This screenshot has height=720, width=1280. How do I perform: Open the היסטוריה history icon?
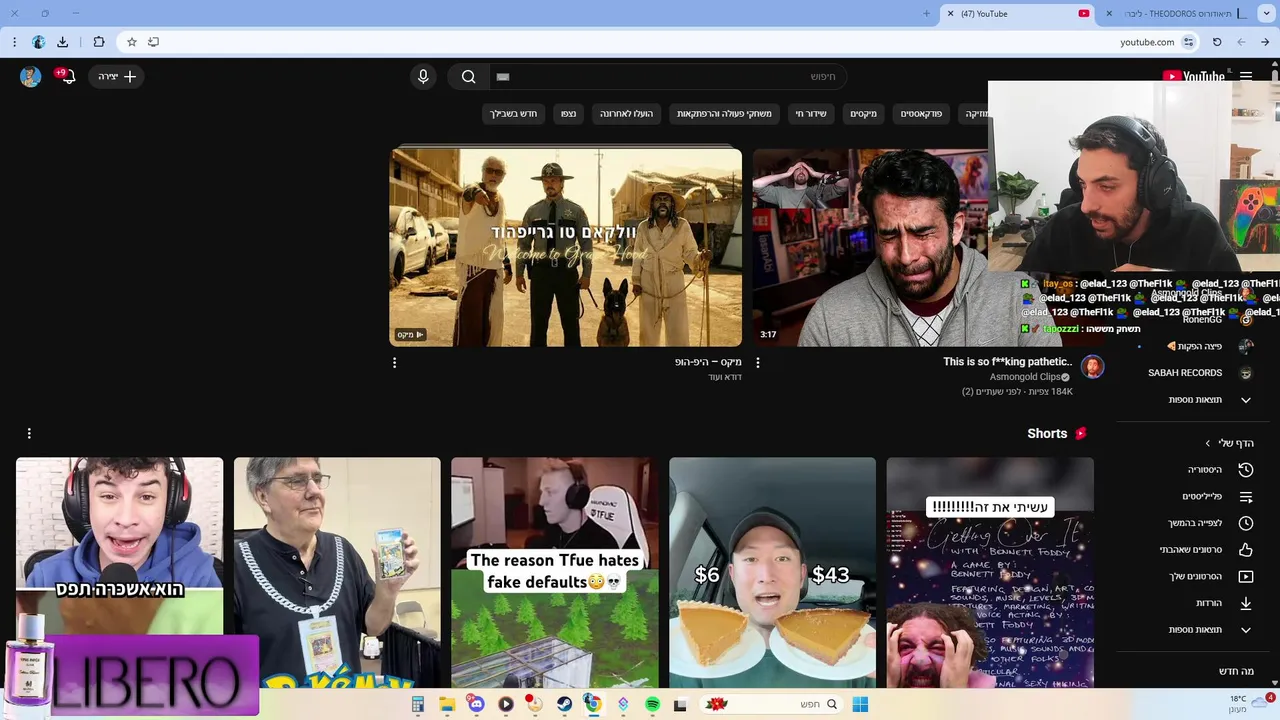click(1246, 470)
